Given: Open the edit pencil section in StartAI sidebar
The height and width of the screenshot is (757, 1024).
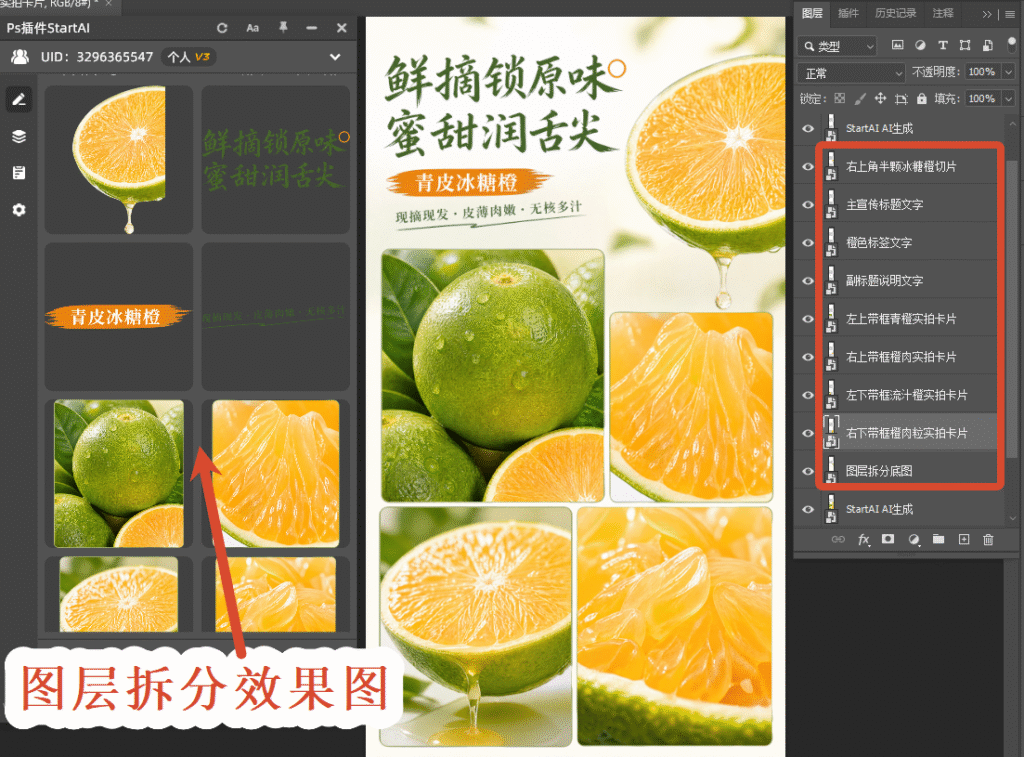Looking at the screenshot, I should pos(19,99).
